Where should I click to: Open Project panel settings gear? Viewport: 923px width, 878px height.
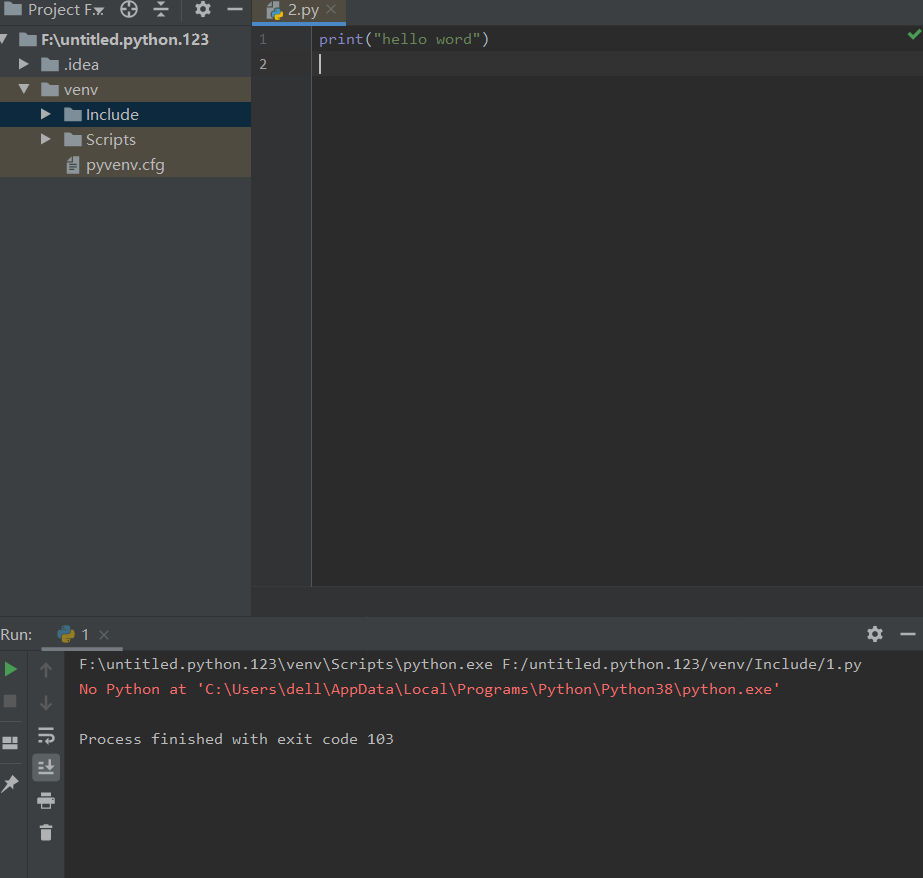(203, 9)
